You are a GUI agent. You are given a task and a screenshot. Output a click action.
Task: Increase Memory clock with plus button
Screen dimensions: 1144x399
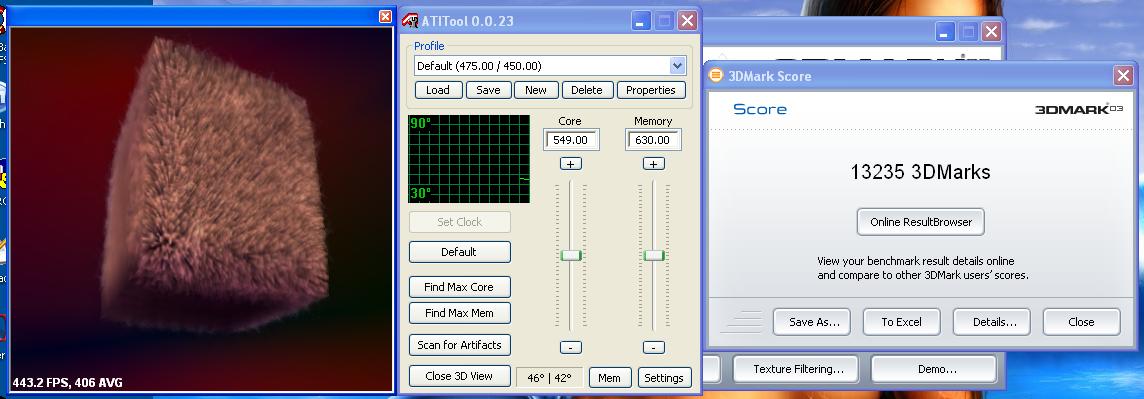(x=654, y=164)
